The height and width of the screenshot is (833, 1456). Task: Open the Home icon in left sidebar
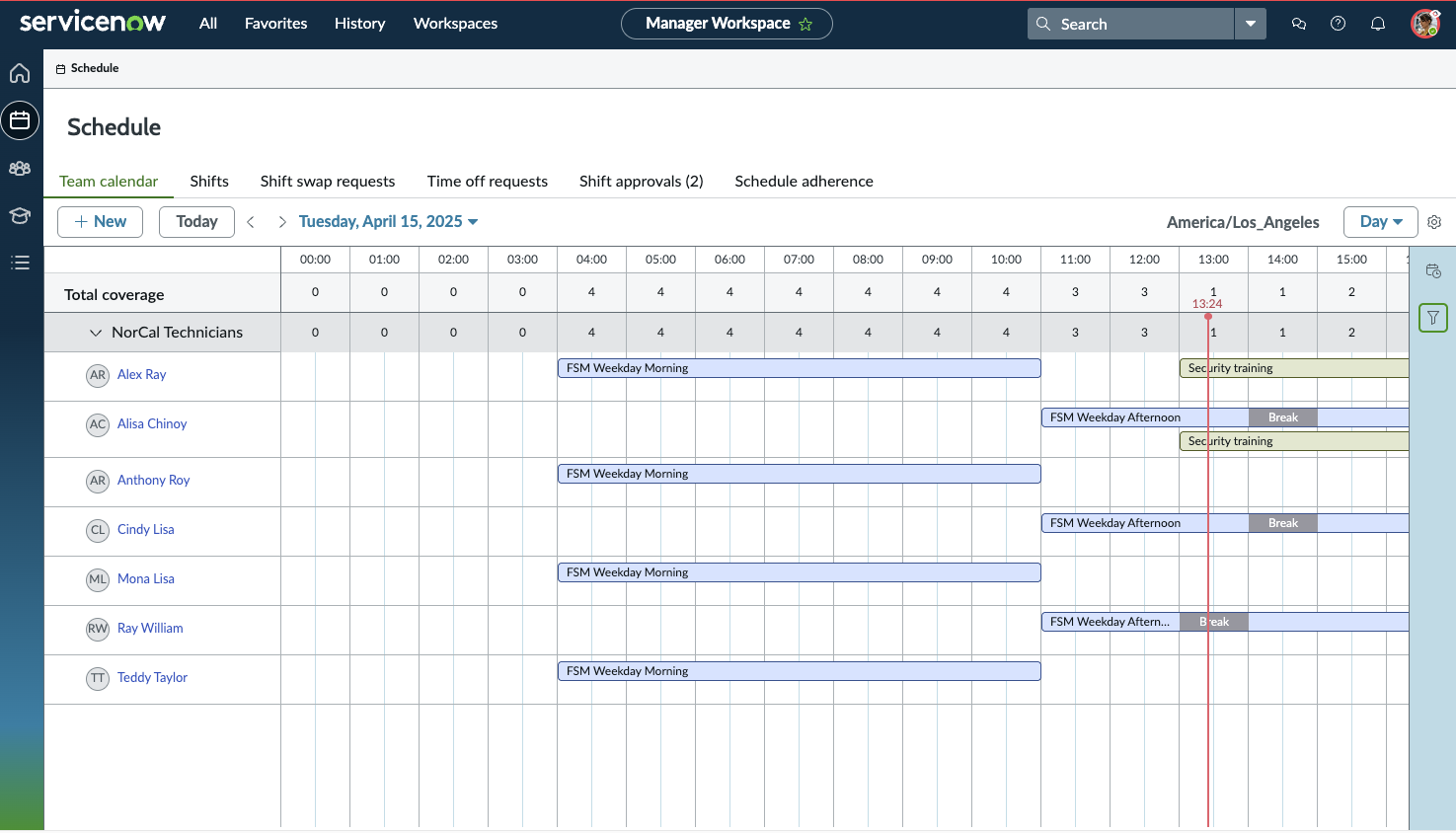coord(20,73)
